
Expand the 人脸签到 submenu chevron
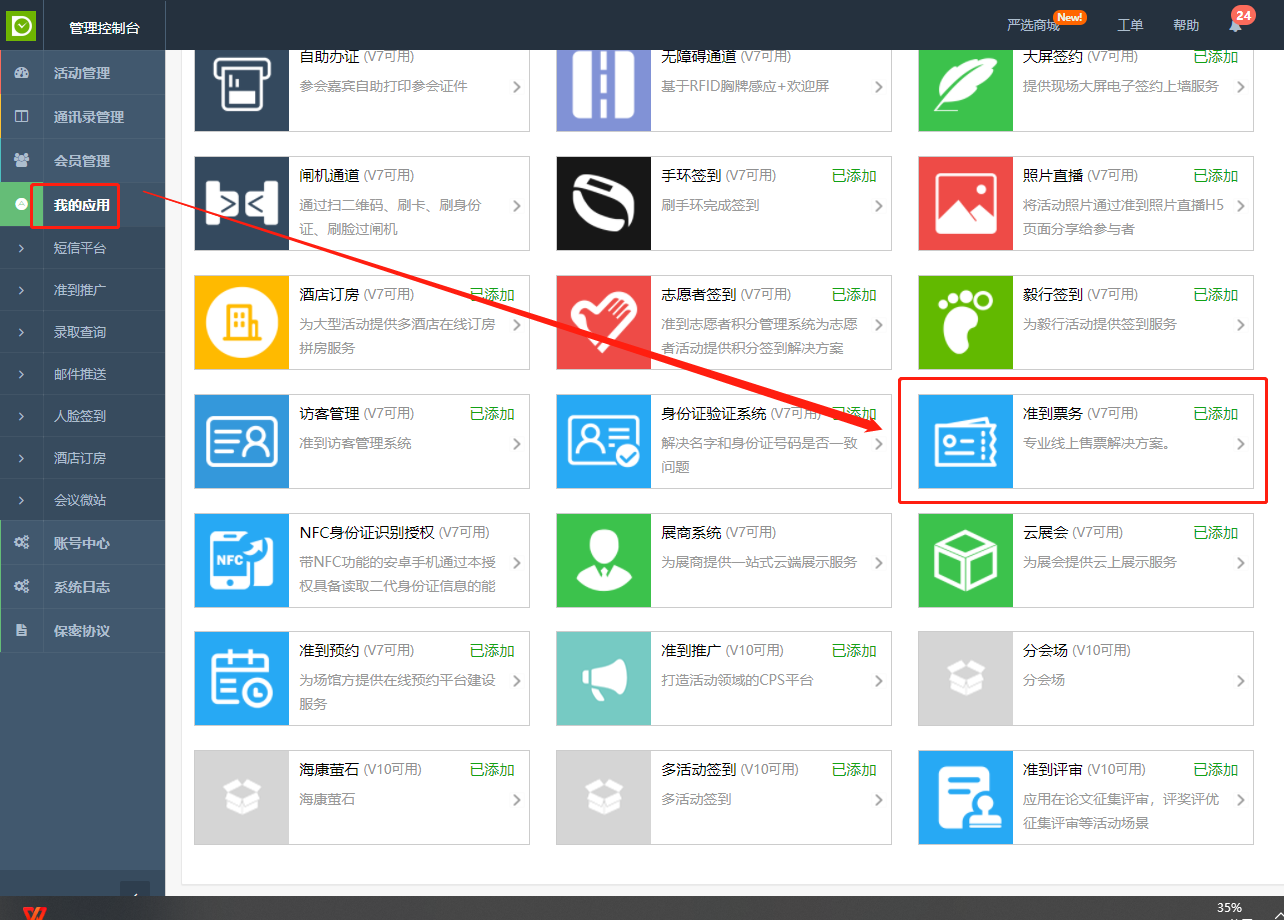click(x=21, y=416)
